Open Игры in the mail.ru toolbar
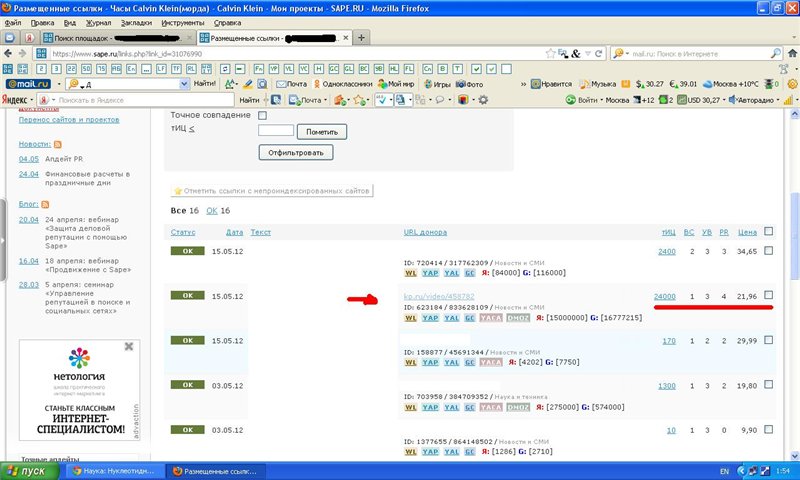The width and height of the screenshot is (800, 480). pos(437,84)
